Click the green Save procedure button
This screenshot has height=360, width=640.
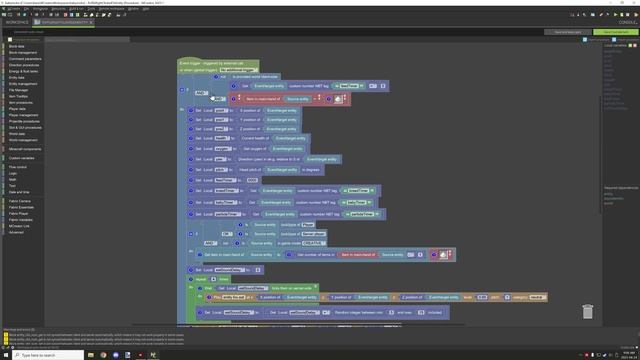tap(616, 32)
